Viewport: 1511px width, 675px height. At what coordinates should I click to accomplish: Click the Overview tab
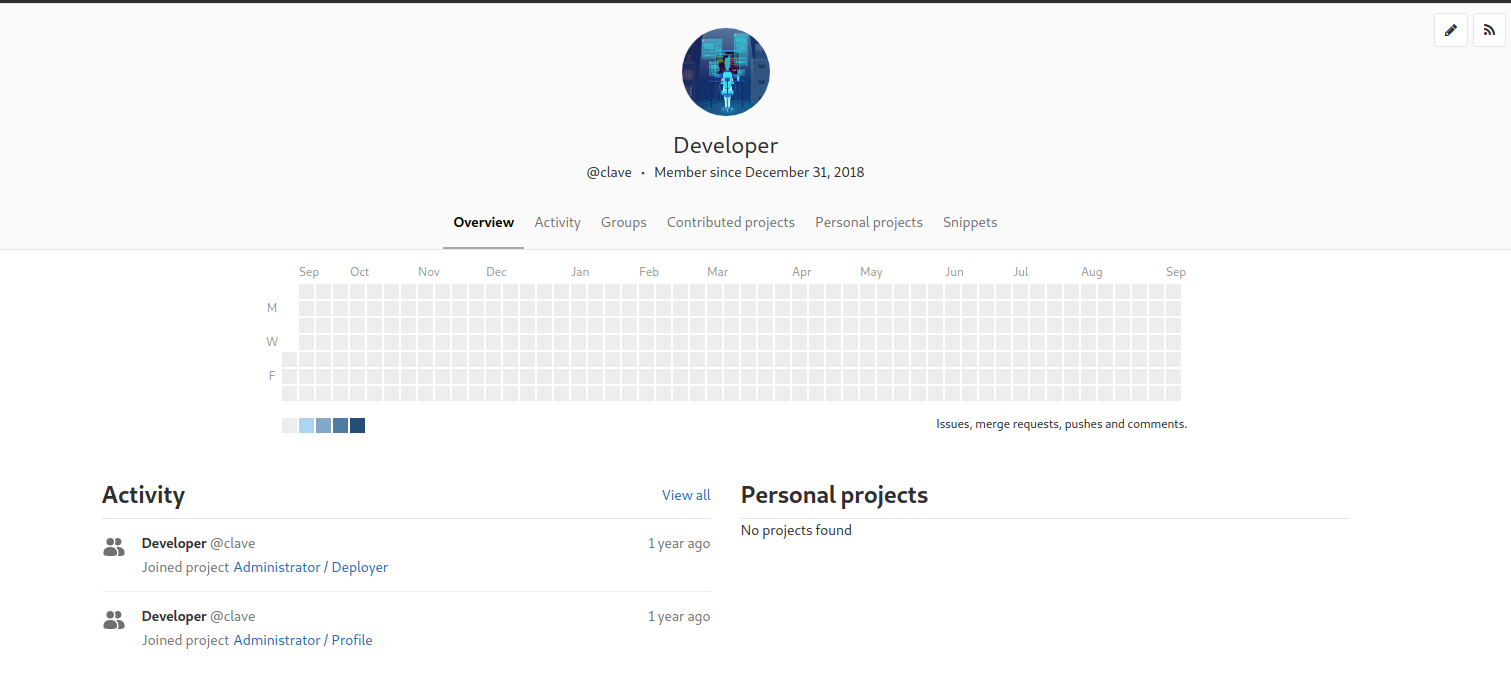tap(483, 222)
